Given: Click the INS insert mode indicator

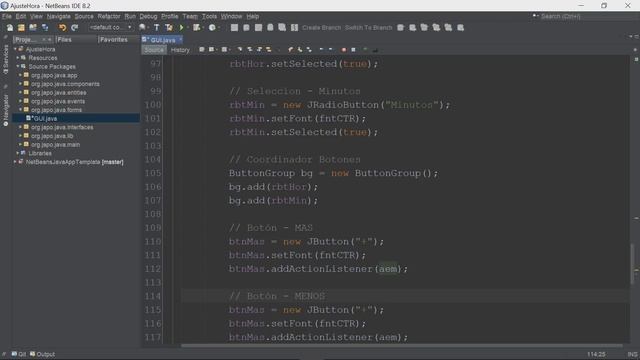Looking at the screenshot, I should pos(632,354).
